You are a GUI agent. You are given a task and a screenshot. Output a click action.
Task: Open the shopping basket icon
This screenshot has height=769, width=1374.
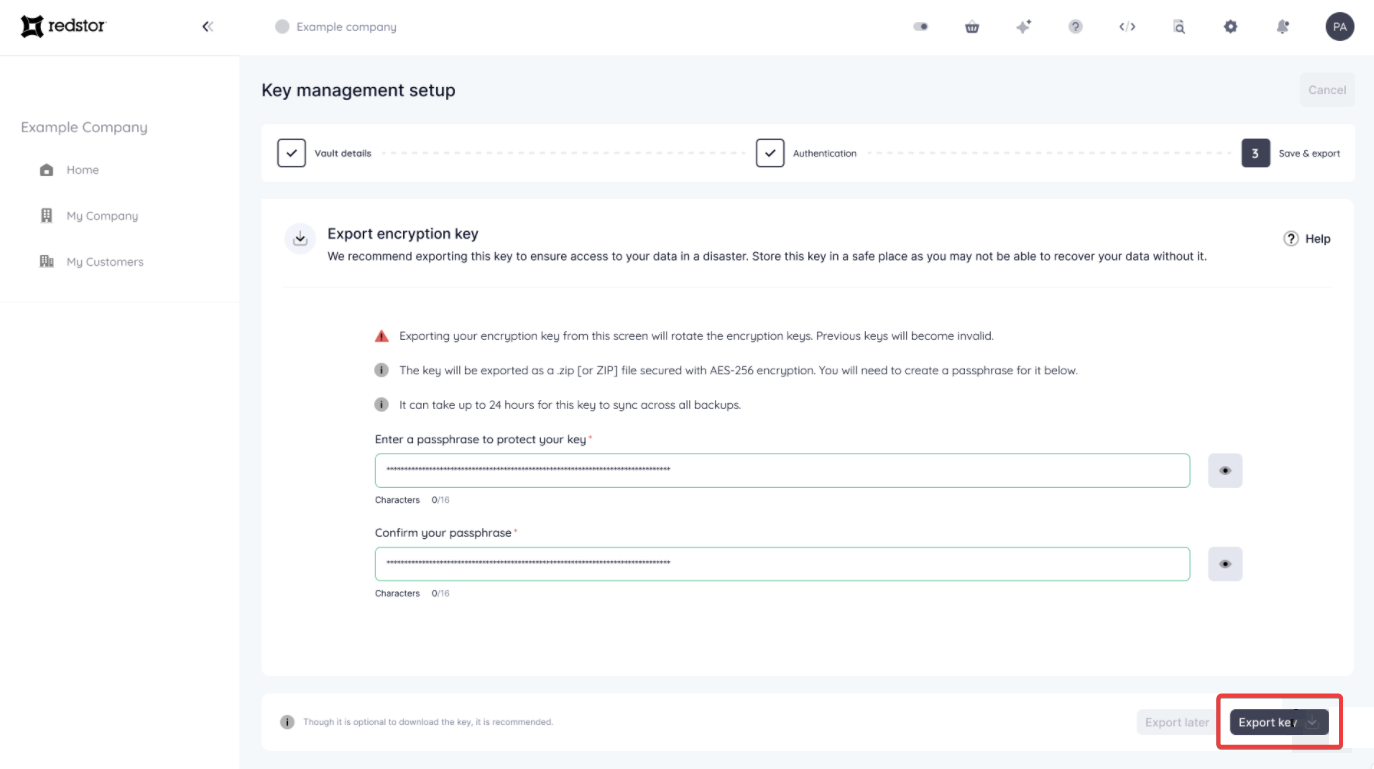coord(972,27)
